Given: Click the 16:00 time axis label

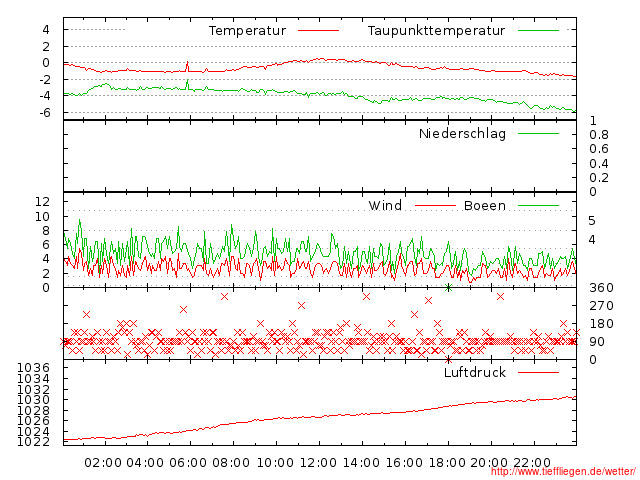Looking at the screenshot, I should [x=404, y=463].
